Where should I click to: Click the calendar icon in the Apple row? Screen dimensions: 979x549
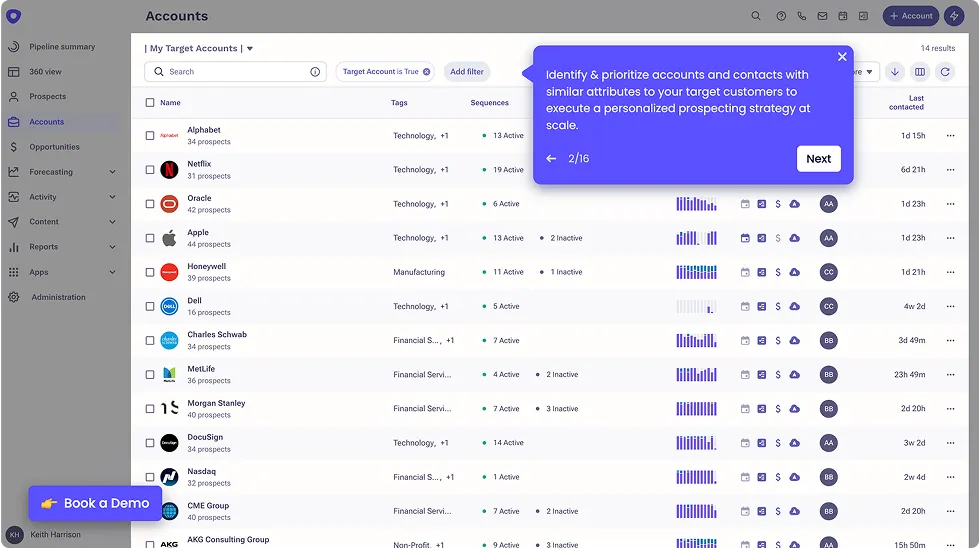coord(745,238)
